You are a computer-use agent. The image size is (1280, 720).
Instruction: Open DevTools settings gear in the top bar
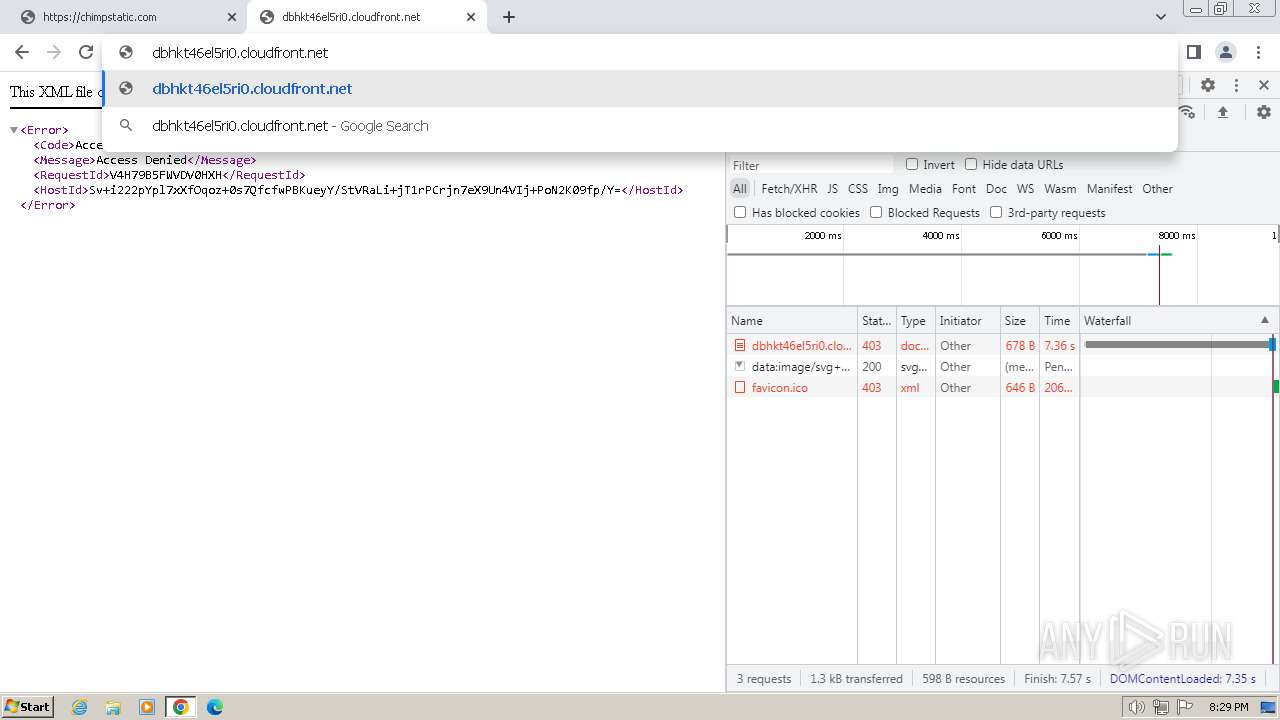[1208, 86]
